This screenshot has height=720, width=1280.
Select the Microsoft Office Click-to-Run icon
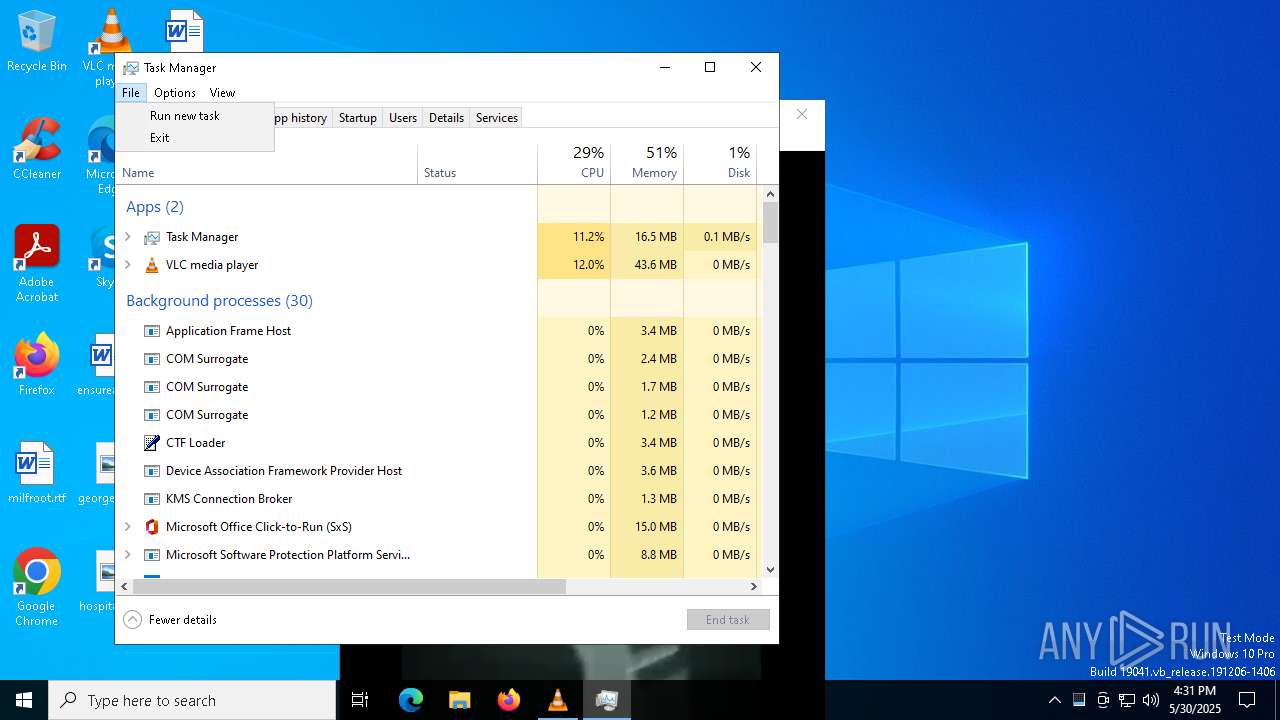point(152,527)
